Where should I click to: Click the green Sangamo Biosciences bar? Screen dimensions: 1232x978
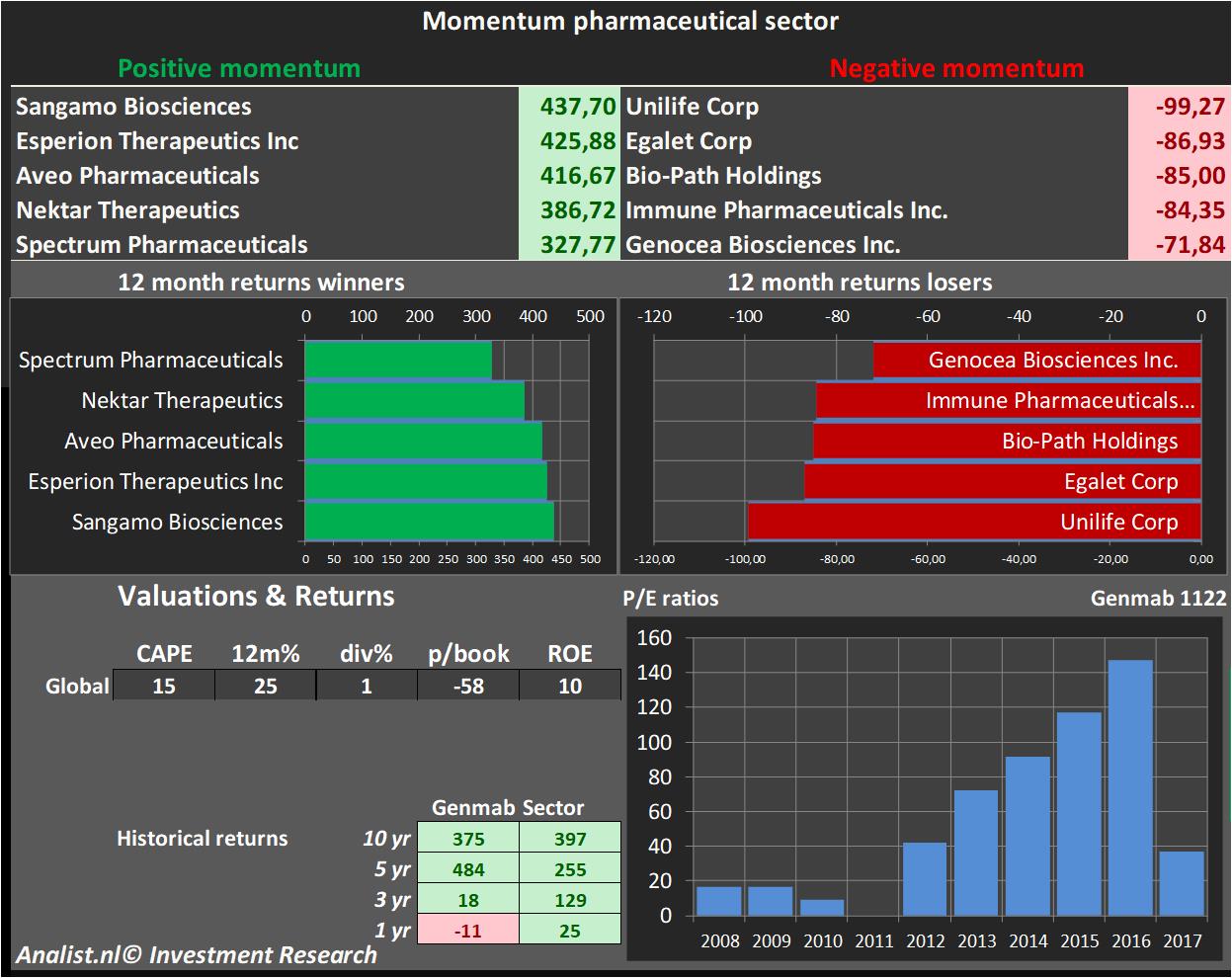tap(429, 522)
